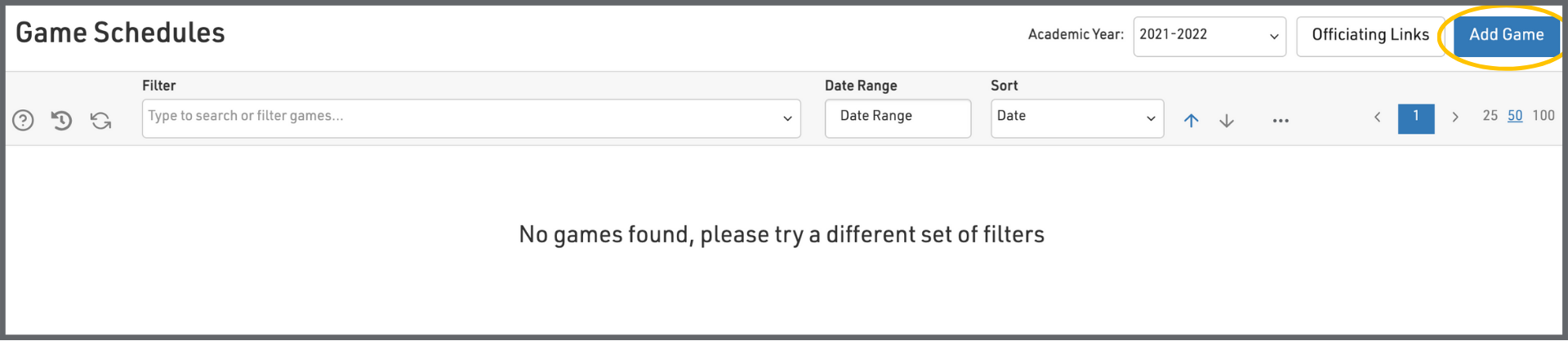Viewport: 1568px width, 341px height.
Task: Show 50 games per page
Action: click(x=1514, y=116)
